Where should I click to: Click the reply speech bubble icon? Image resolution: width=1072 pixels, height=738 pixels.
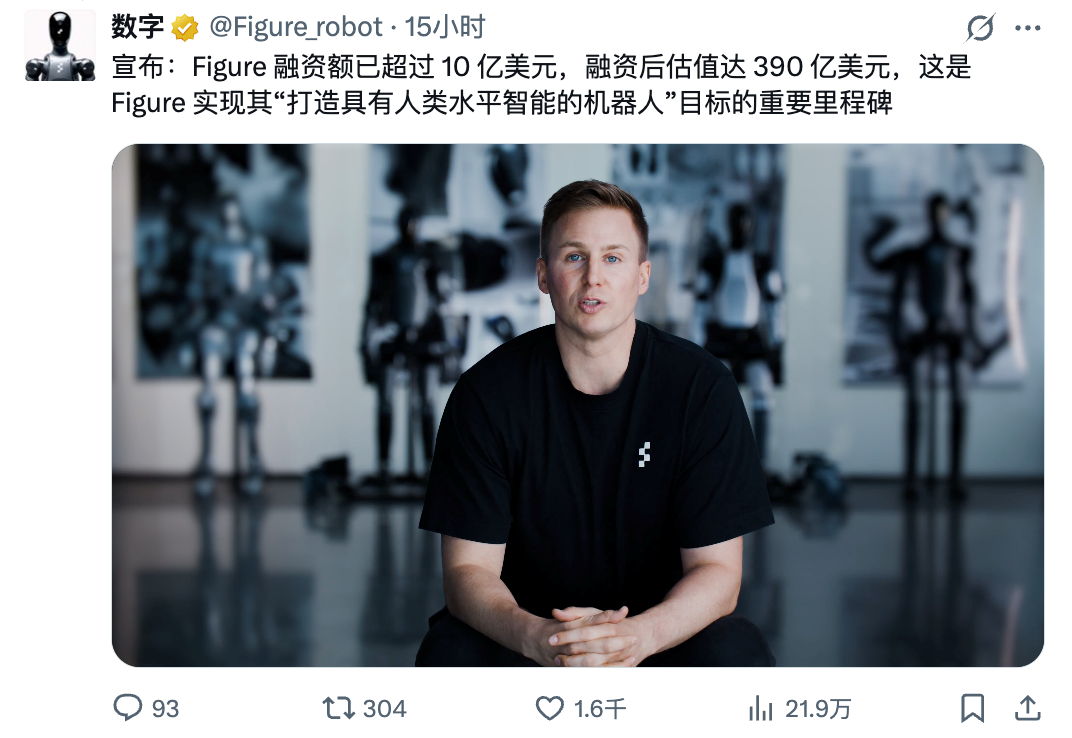click(127, 708)
